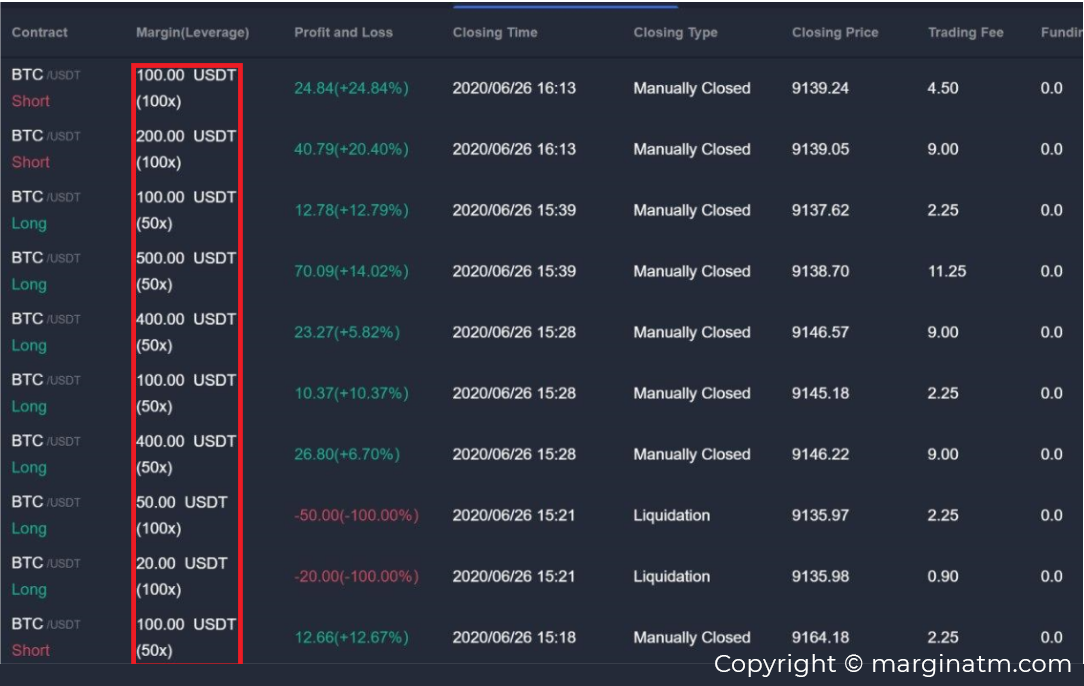Click BTC/USDT Short in the 9164.18 row
The height and width of the screenshot is (686, 1084).
click(46, 637)
